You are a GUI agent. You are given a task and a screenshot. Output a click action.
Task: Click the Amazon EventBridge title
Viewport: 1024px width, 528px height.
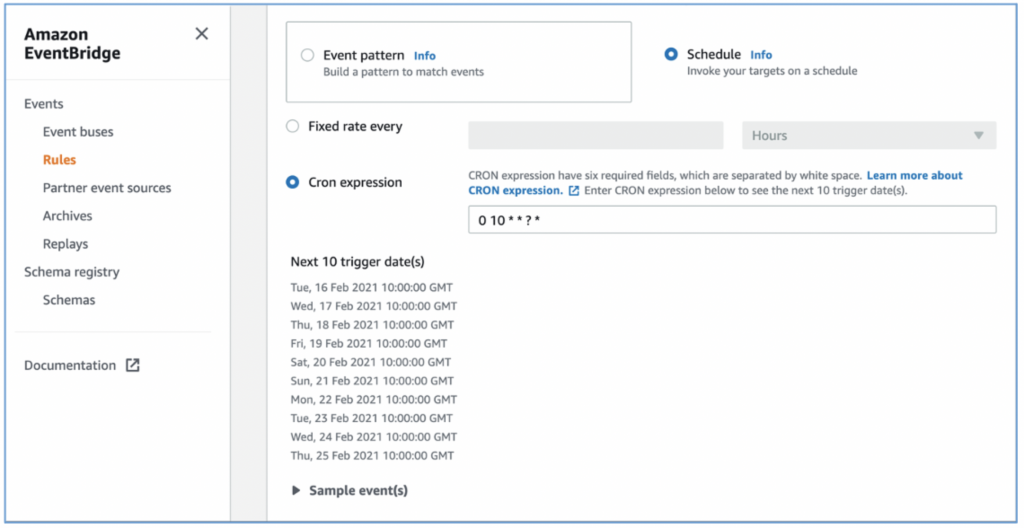point(72,44)
